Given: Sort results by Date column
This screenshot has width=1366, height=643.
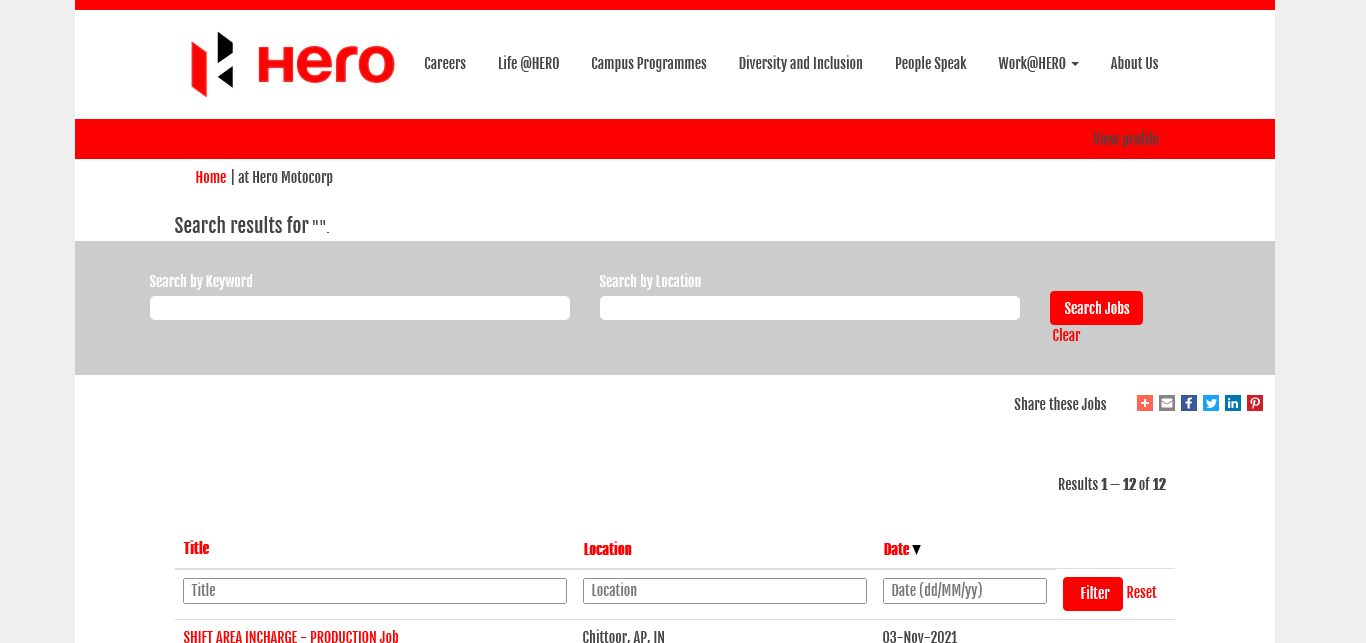Looking at the screenshot, I should click(897, 549).
